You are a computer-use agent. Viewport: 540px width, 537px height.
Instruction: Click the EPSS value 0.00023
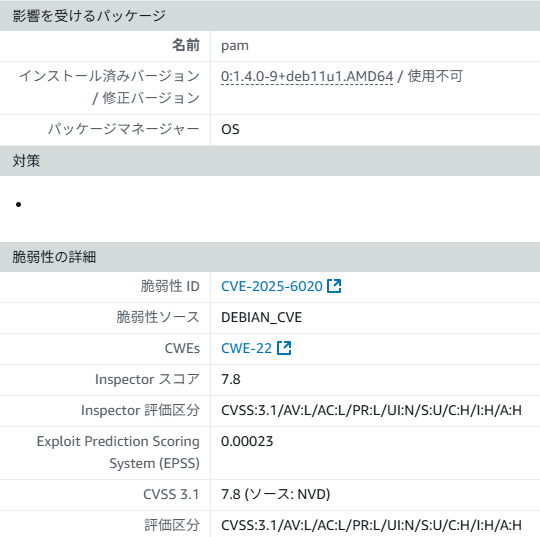point(247,441)
